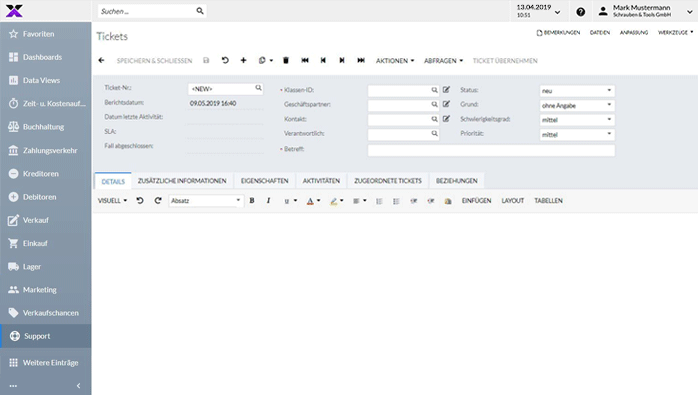Screen dimensions: 698x395
Task: Click the sidebar three-dots options
Action: coord(13,386)
